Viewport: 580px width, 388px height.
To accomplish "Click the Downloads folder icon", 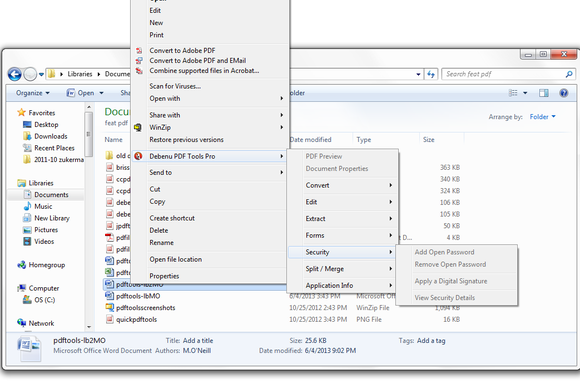I will [x=27, y=136].
